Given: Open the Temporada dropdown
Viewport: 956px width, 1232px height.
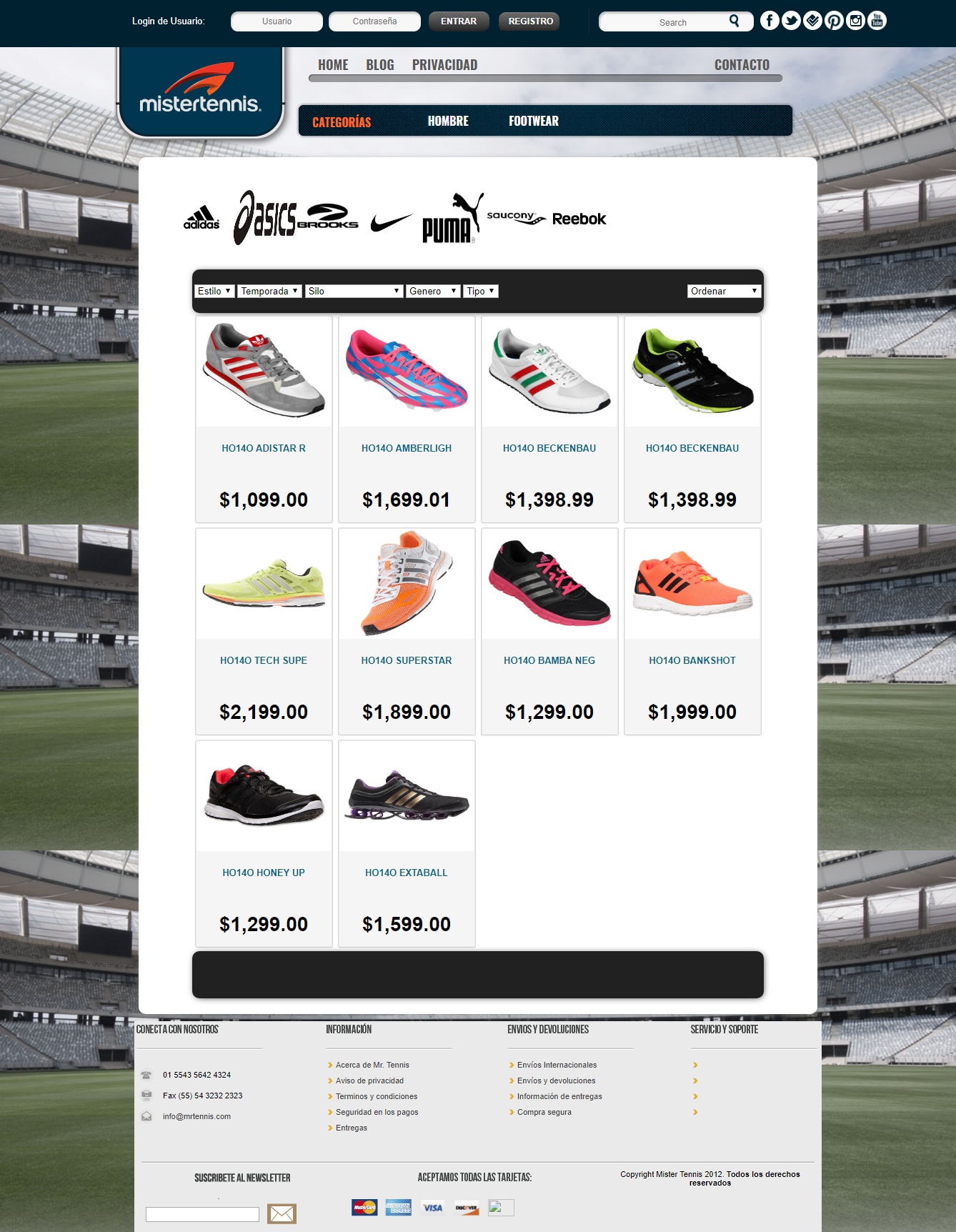Looking at the screenshot, I should pos(269,291).
